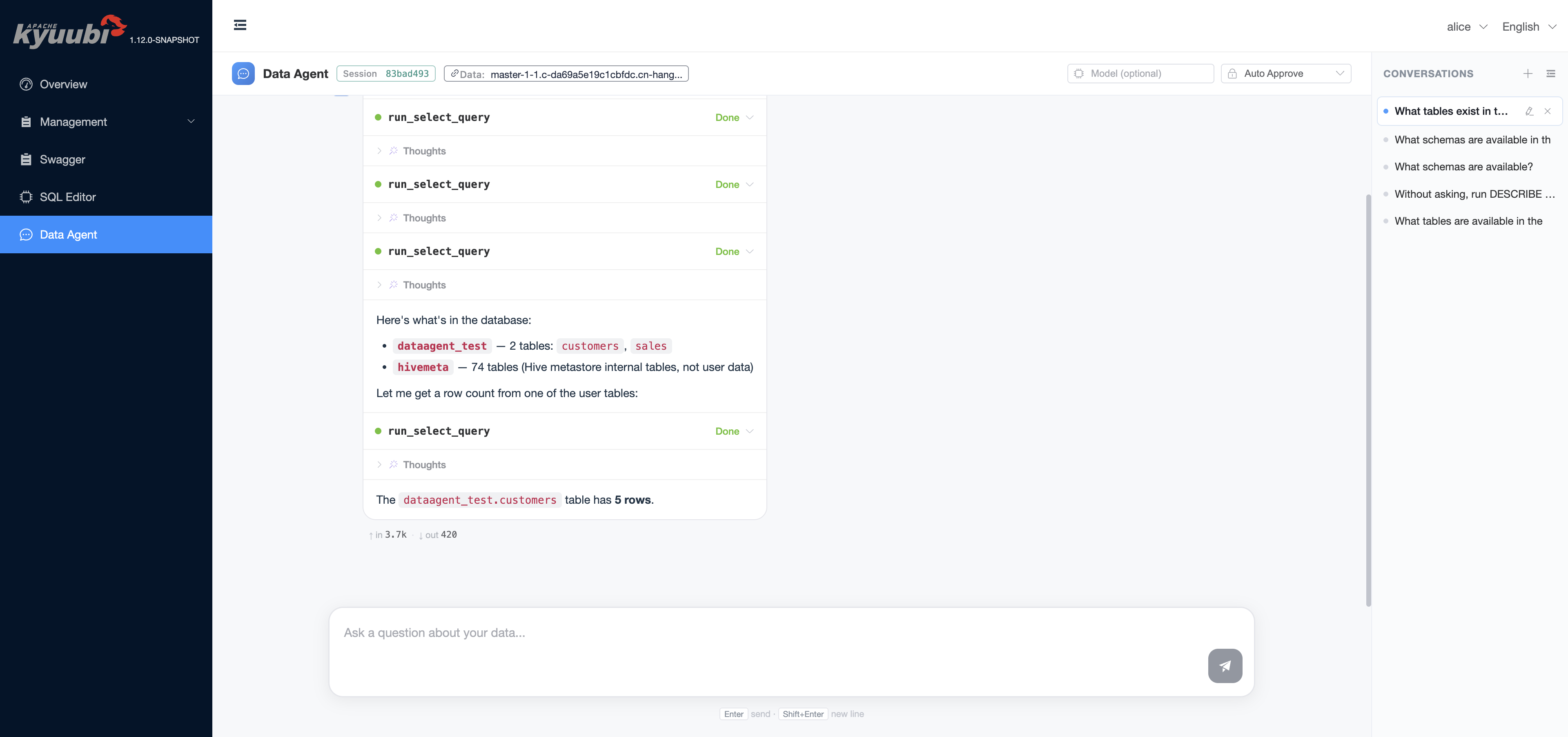
Task: Click the sparkle icon beside first Thoughts
Action: (x=393, y=150)
